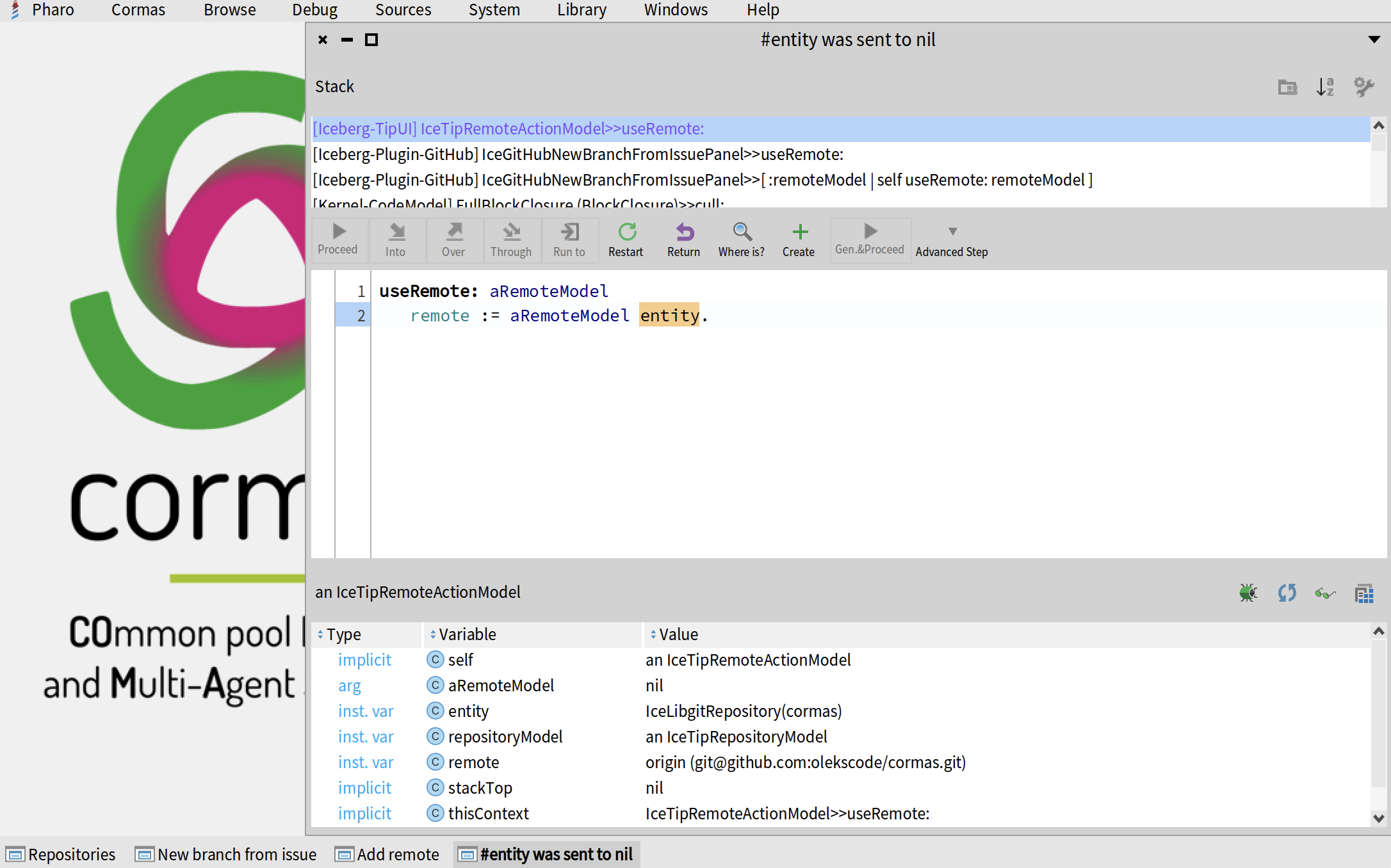Open the Cormas menu

(138, 10)
